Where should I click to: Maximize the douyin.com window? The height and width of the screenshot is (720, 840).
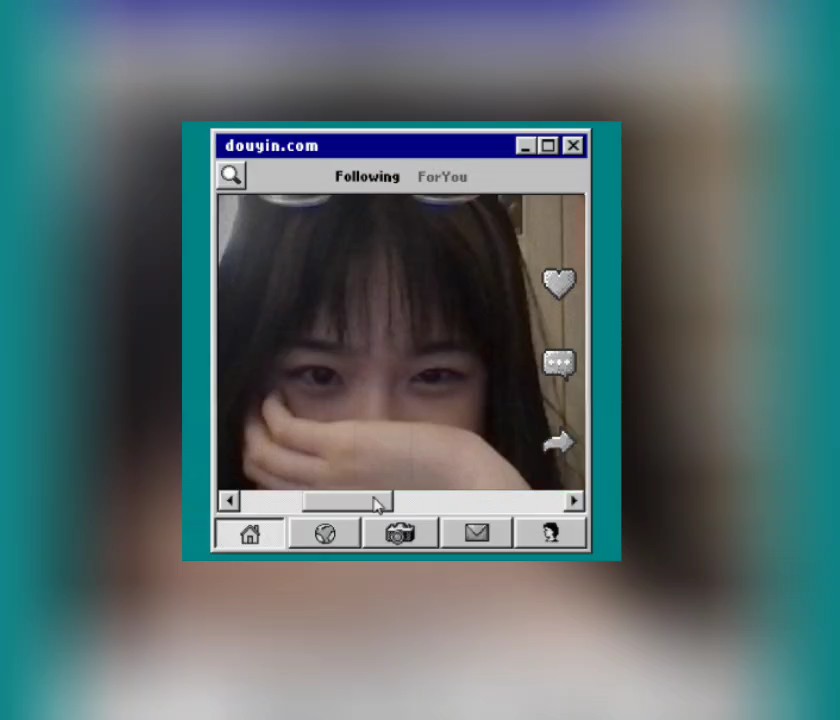pos(549,146)
